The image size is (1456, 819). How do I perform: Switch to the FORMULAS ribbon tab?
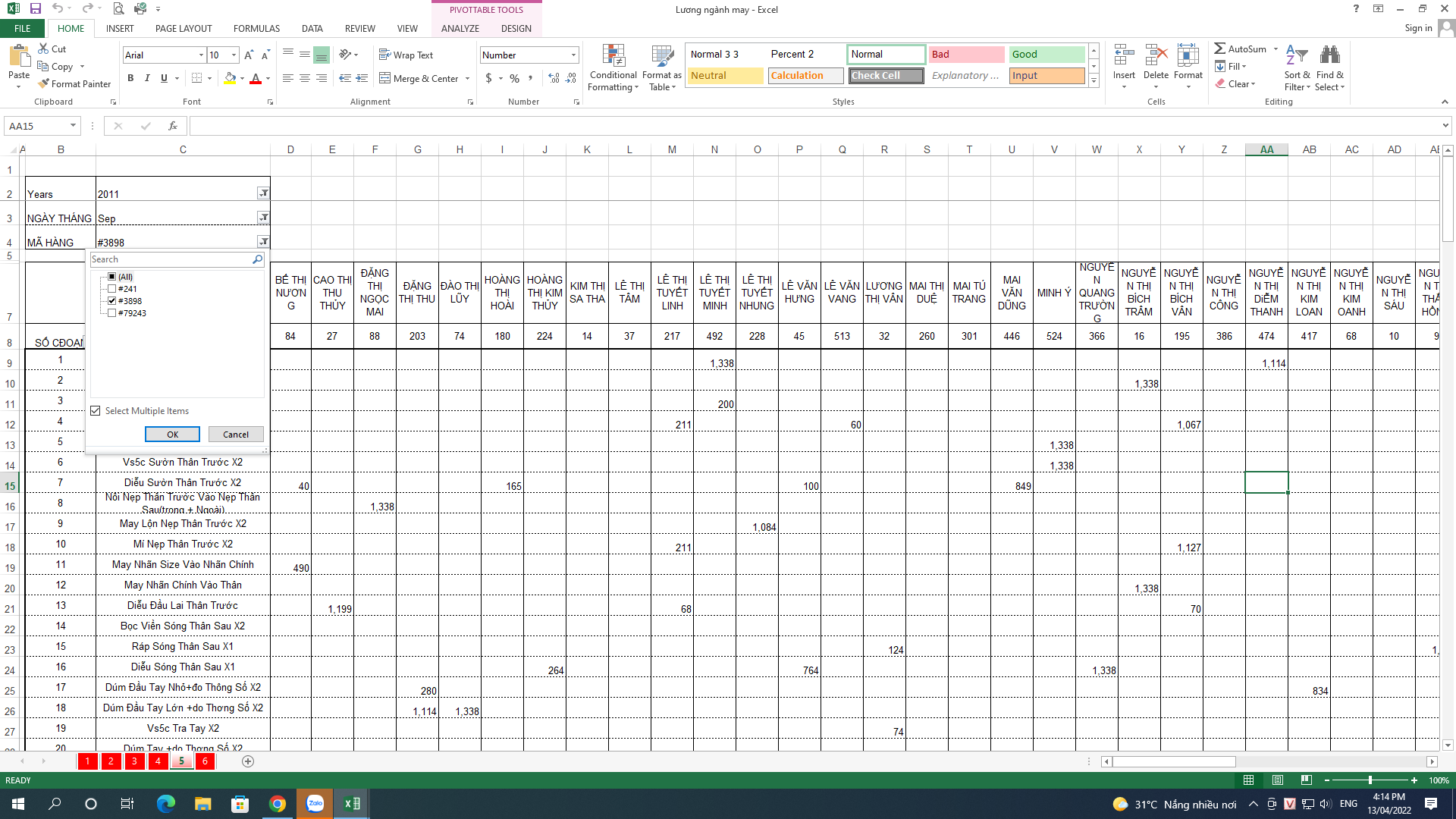tap(256, 28)
